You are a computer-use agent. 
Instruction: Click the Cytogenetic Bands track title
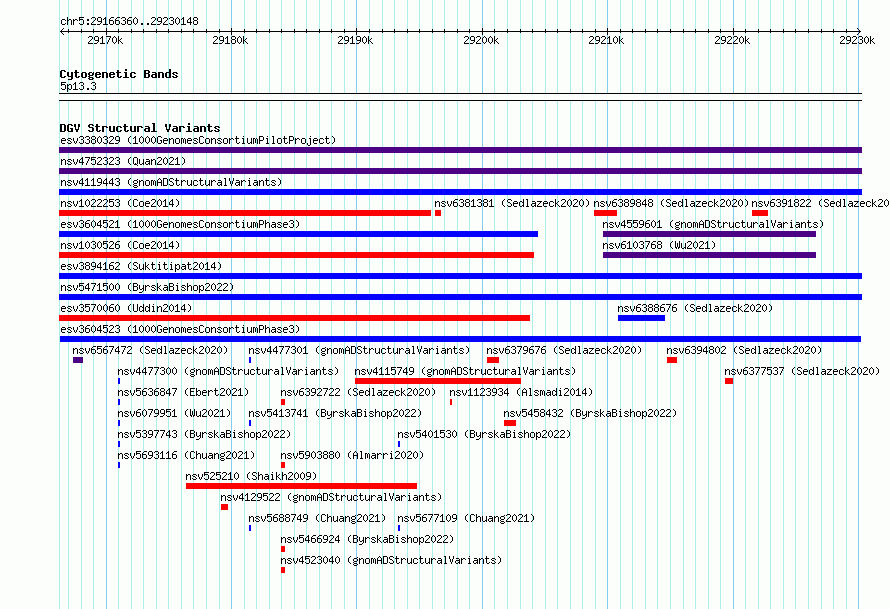[119, 74]
